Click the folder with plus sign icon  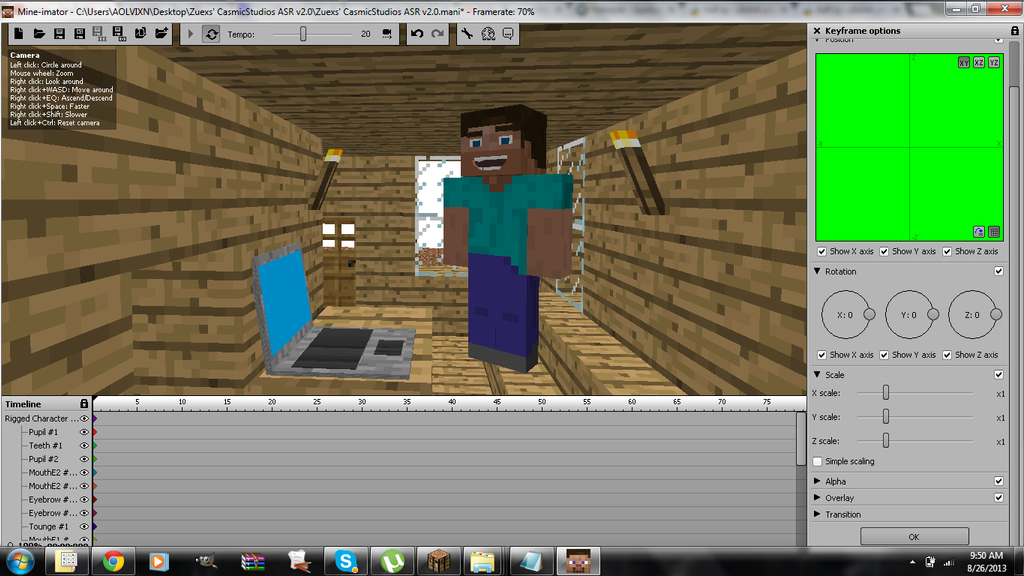161,34
